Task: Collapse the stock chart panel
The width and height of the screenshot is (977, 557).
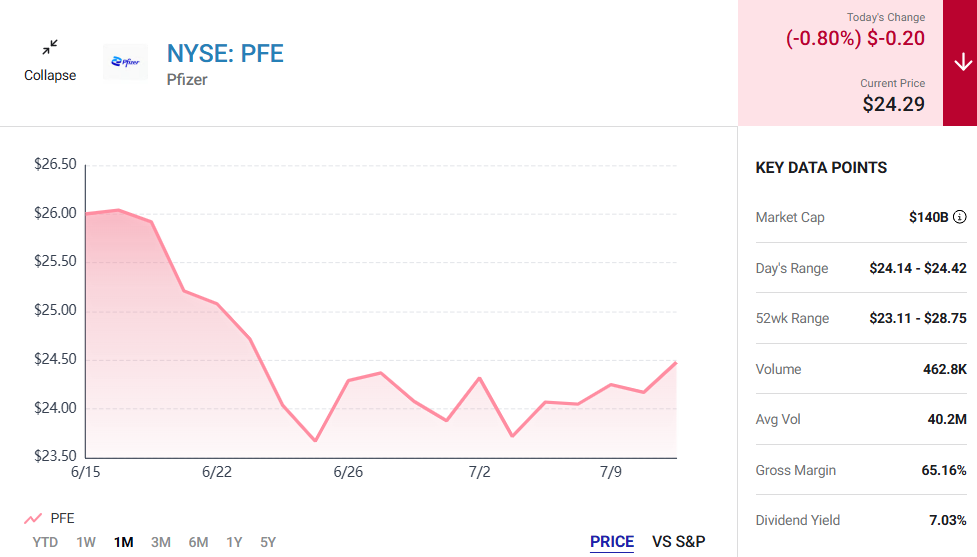Action: coord(50,61)
